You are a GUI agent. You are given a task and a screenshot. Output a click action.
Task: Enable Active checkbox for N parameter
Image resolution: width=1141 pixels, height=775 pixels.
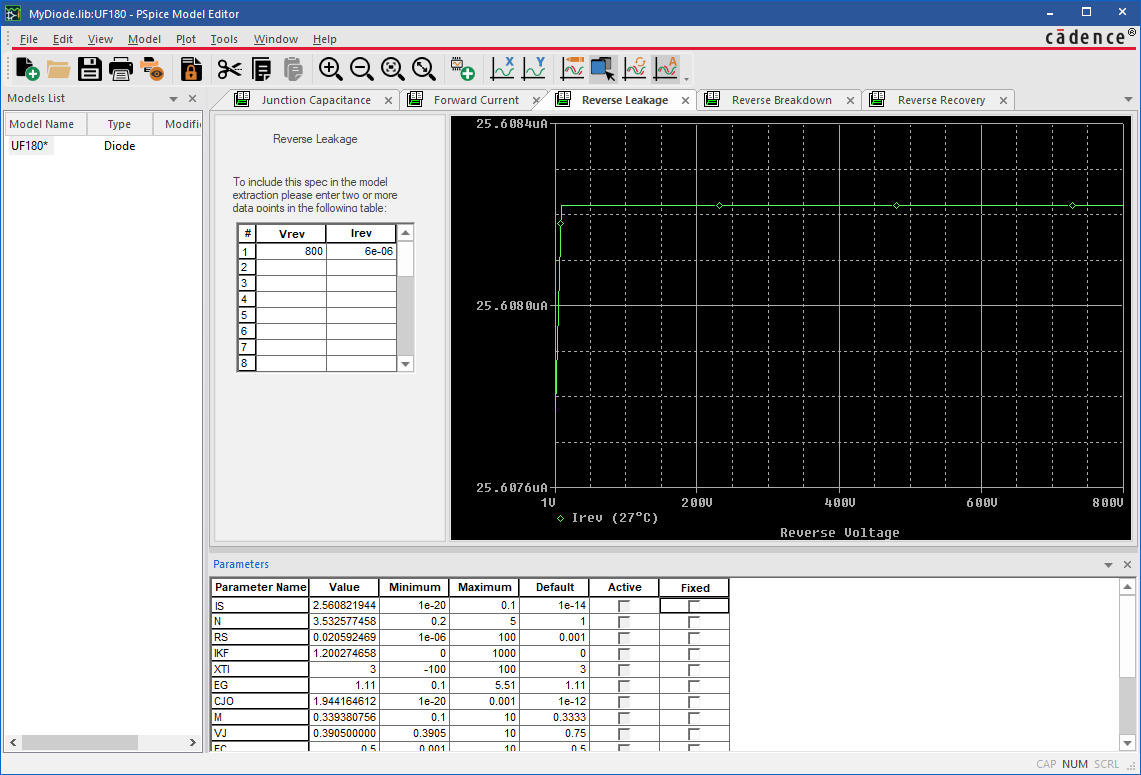click(624, 621)
